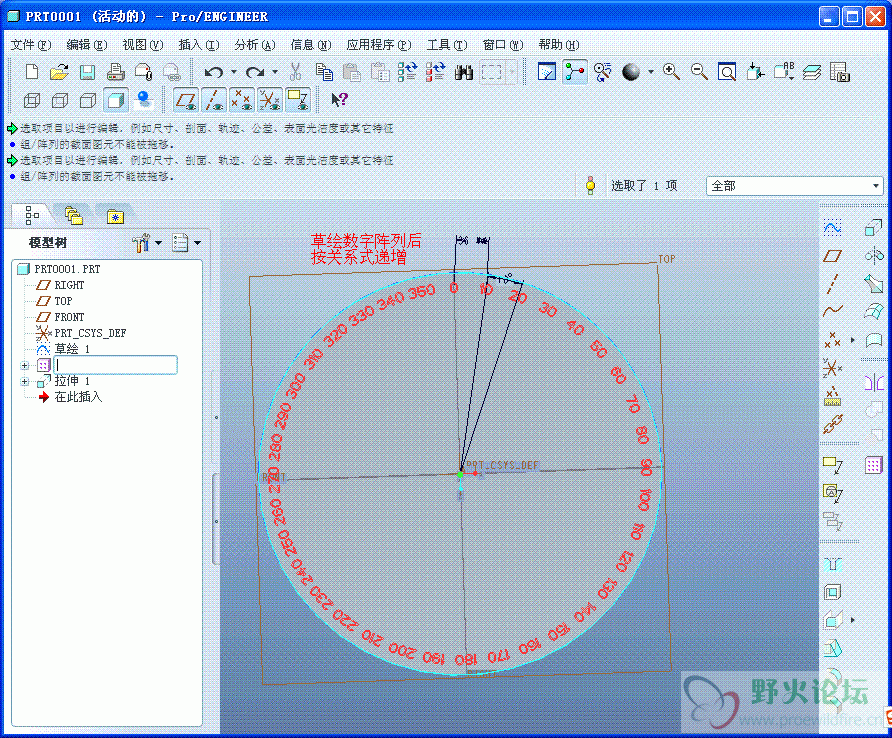Open the 编辑(E) menu
892x738 pixels.
click(86, 44)
